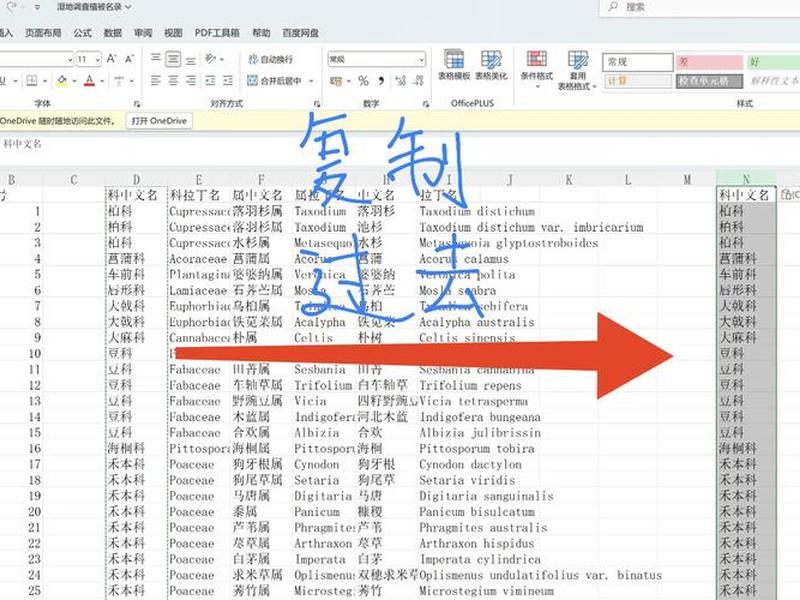Click 合并后居中 merge and center
800x600 pixels.
click(274, 81)
